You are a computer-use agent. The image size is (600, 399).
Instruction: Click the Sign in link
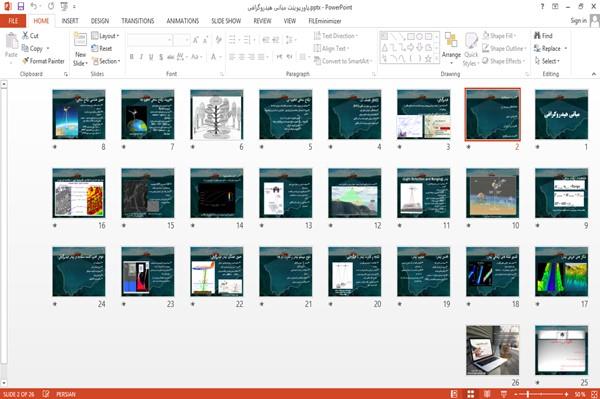pos(578,21)
